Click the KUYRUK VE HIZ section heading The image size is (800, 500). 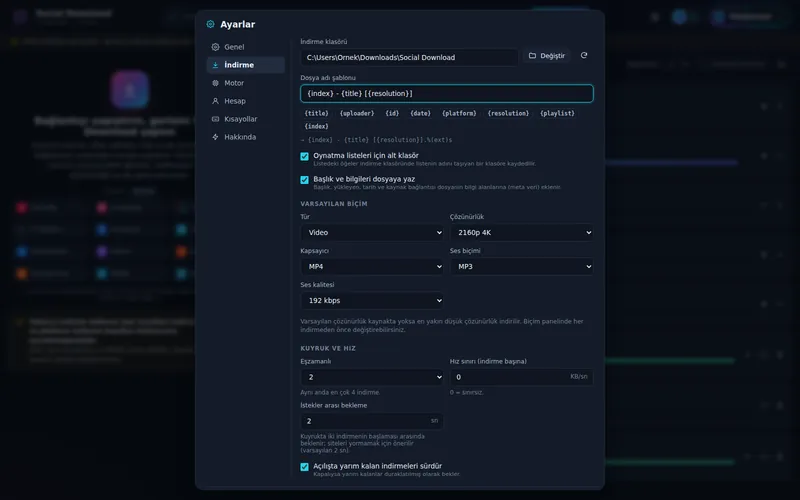[328, 348]
